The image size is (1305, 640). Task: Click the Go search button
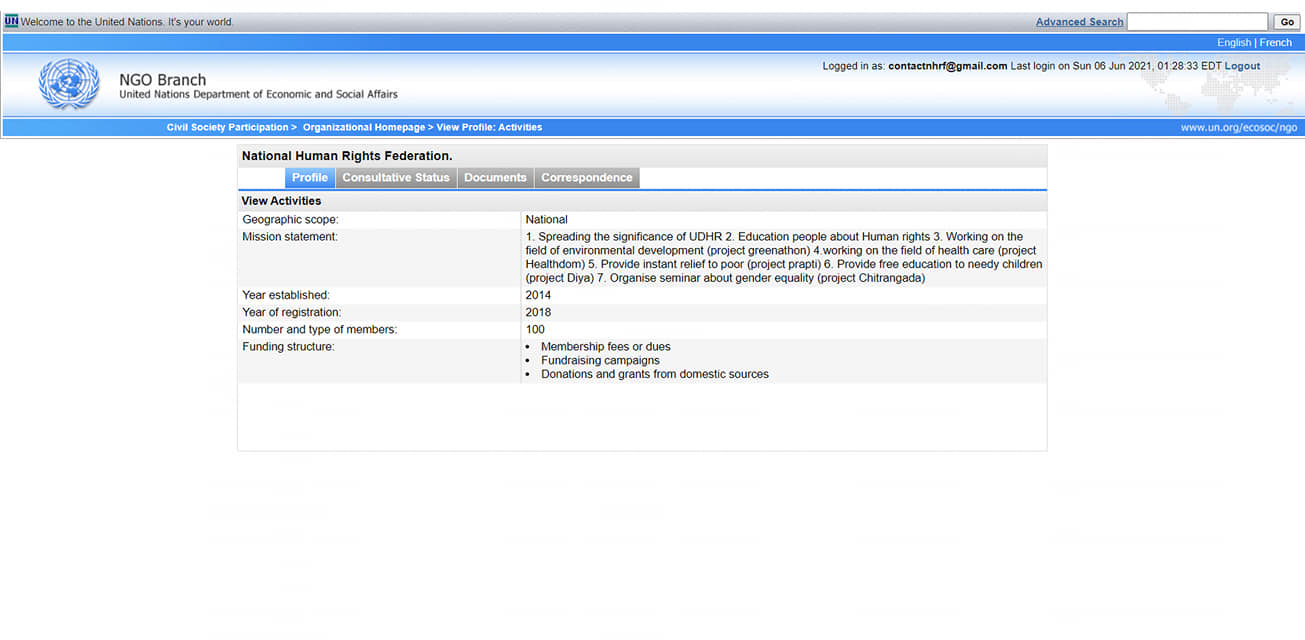[x=1286, y=22]
